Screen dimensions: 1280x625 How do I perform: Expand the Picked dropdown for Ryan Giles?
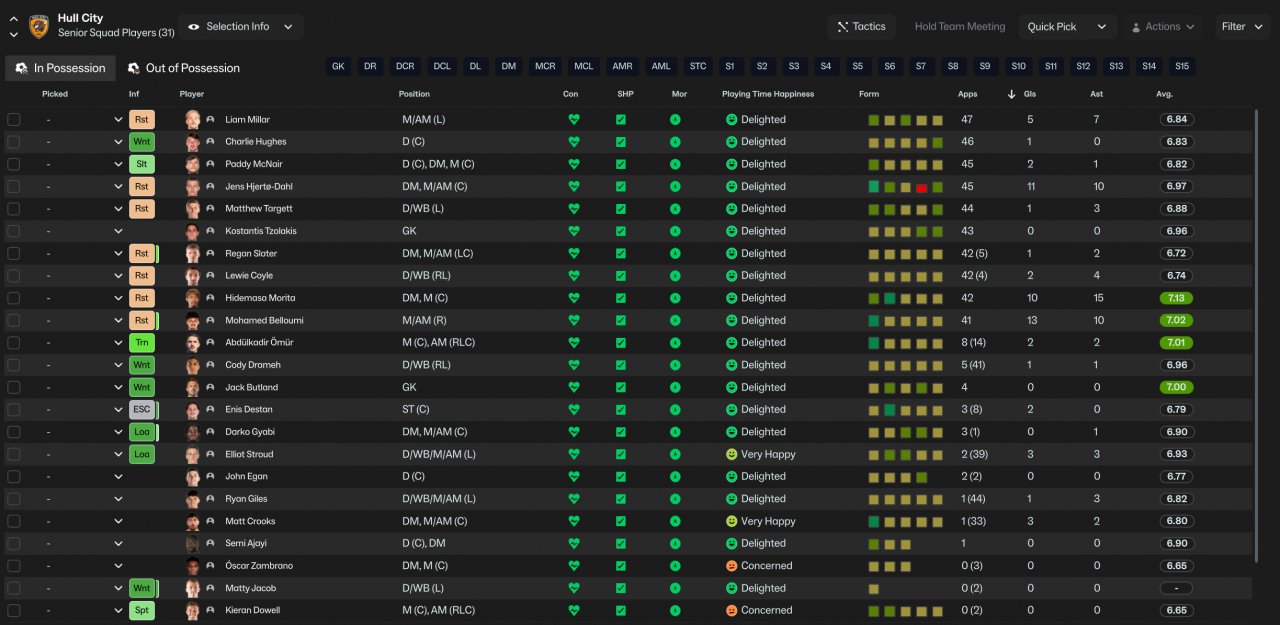[x=118, y=499]
